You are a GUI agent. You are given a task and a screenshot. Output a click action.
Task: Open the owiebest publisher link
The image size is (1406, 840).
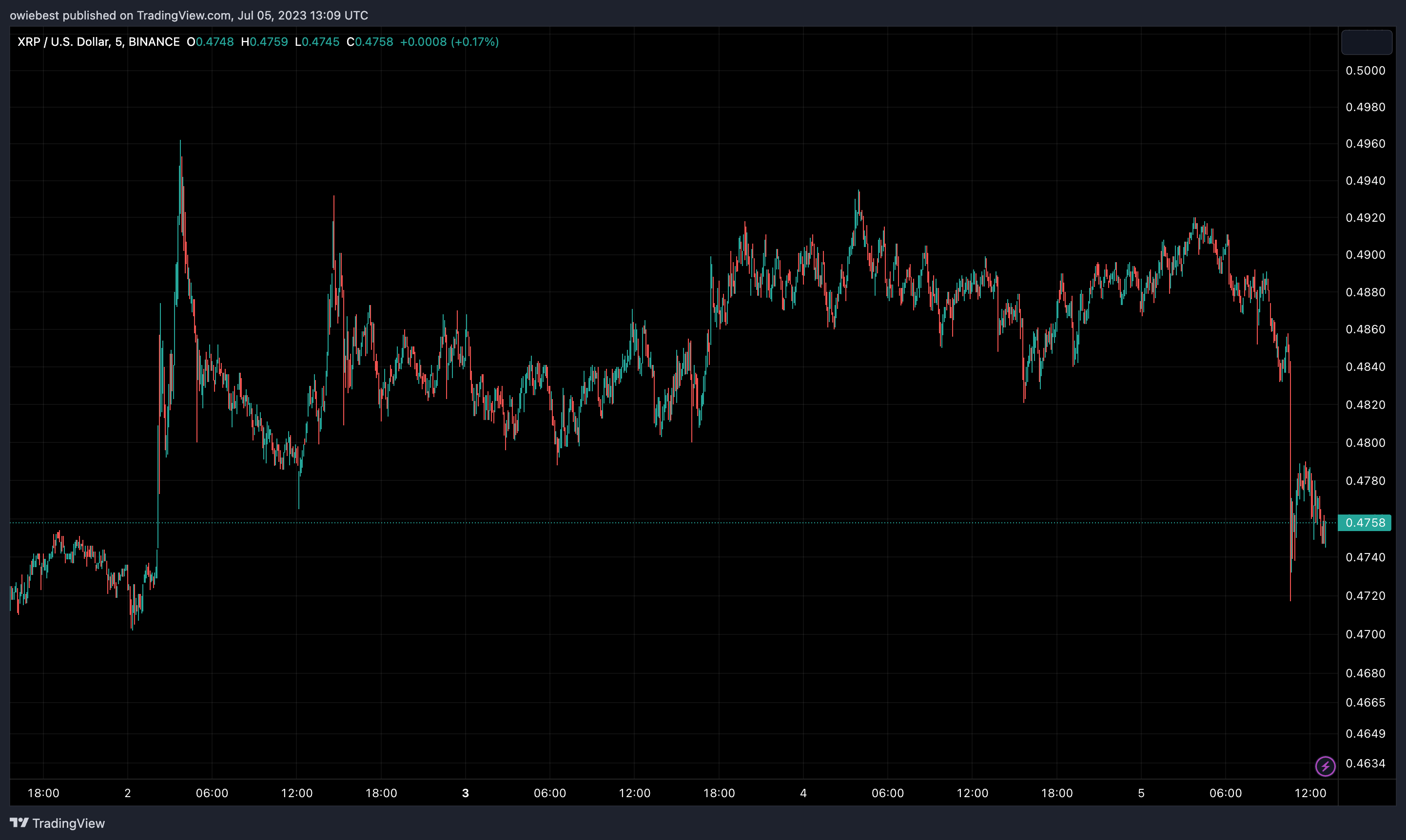(34, 15)
